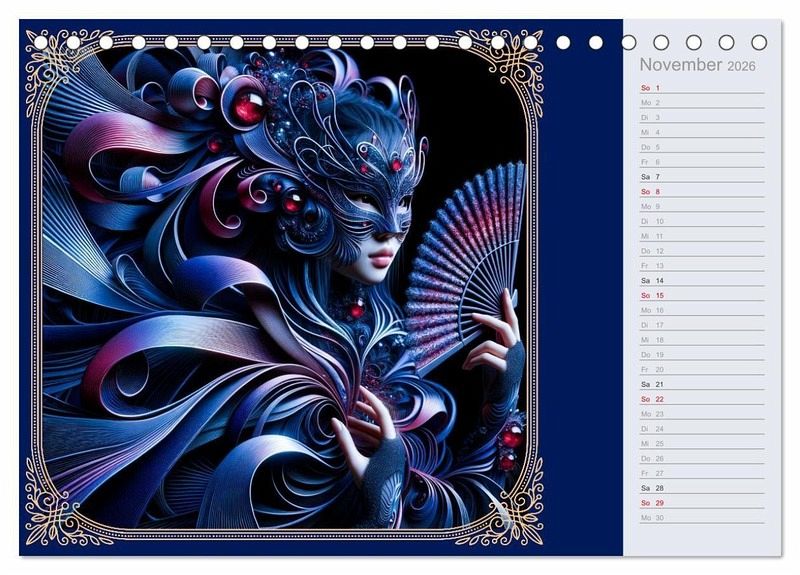800x575 pixels.
Task: Select the date row Do 26
Action: (702, 458)
